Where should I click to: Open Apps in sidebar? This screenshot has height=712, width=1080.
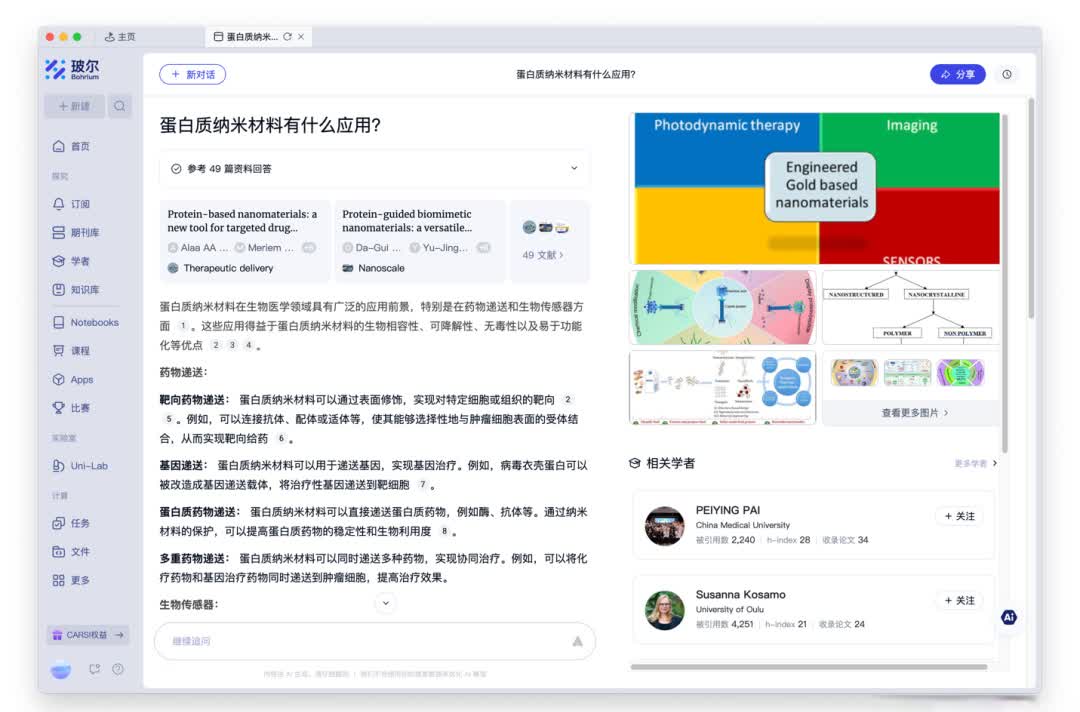pos(73,379)
